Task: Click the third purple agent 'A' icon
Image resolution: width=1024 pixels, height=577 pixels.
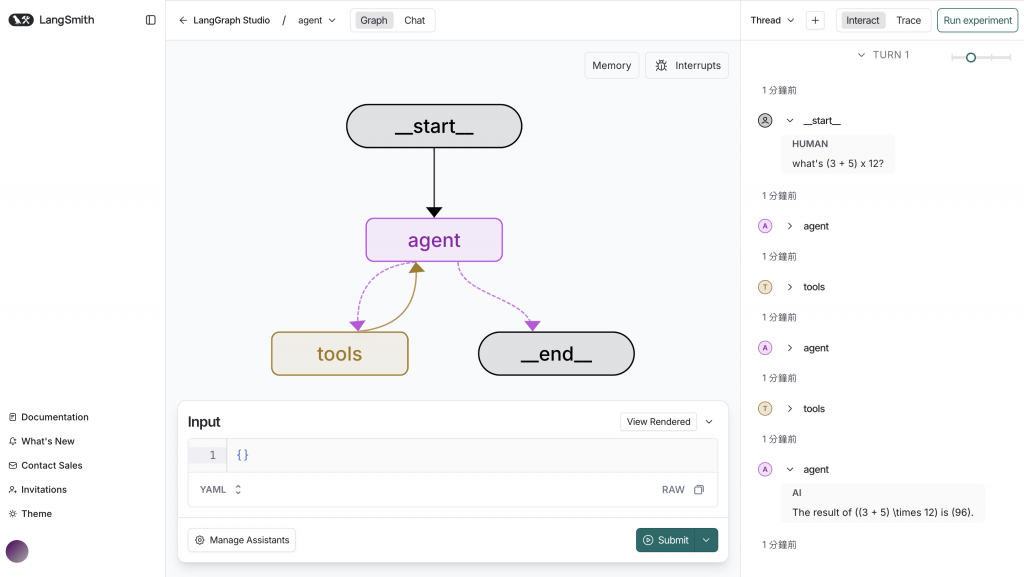Action: pos(765,469)
